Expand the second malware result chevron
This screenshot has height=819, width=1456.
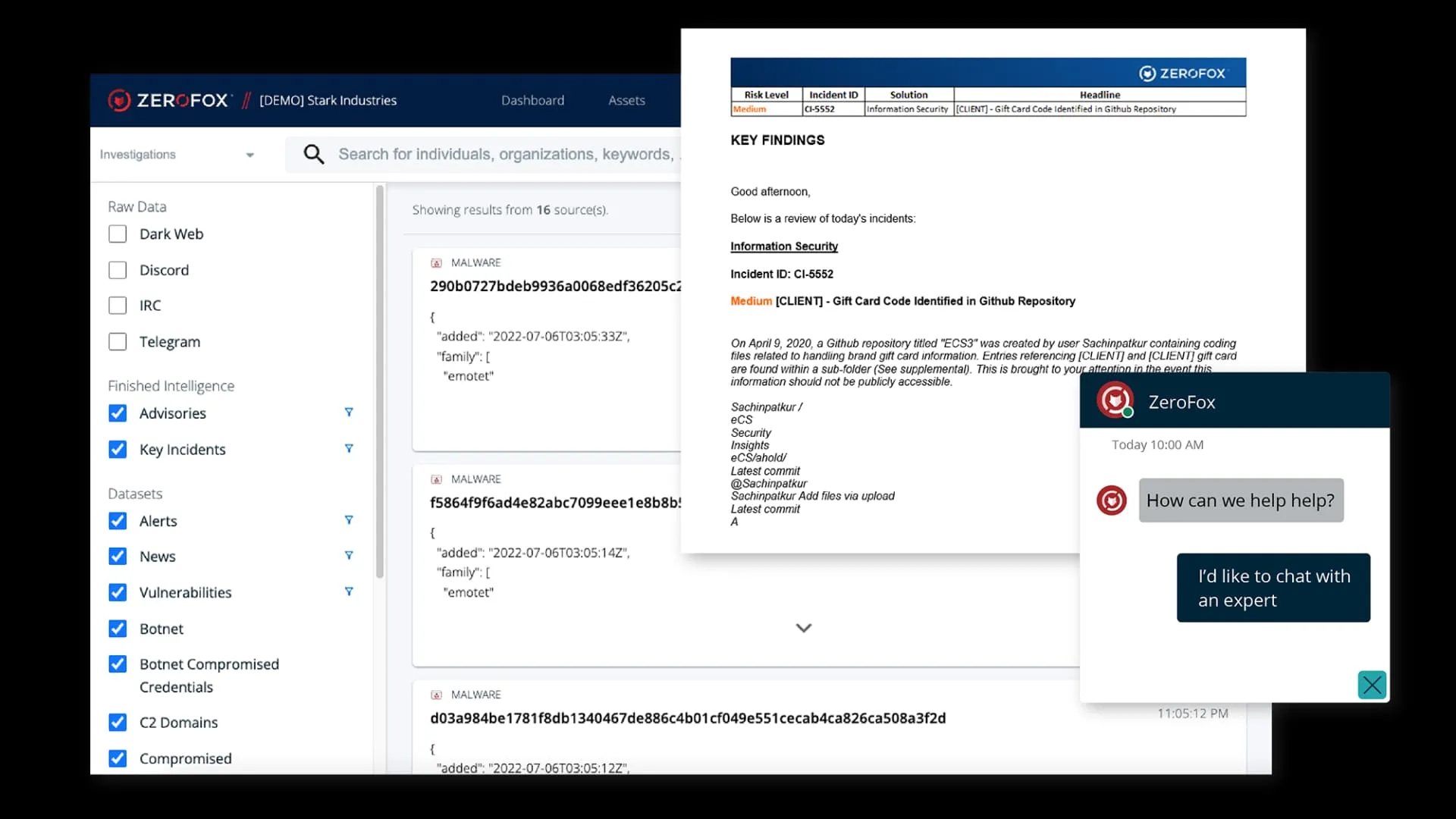point(803,628)
